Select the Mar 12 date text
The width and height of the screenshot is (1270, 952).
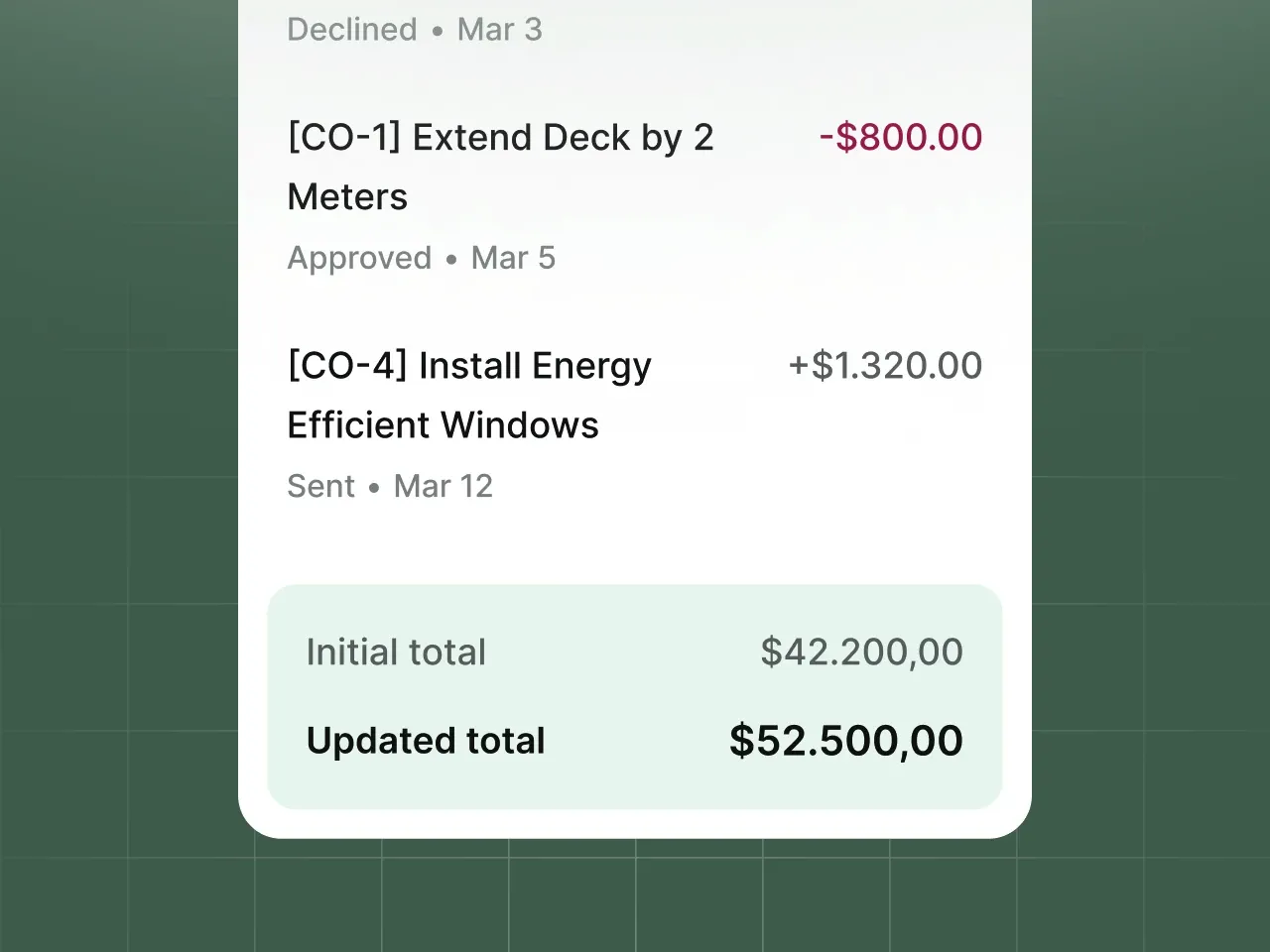click(443, 486)
